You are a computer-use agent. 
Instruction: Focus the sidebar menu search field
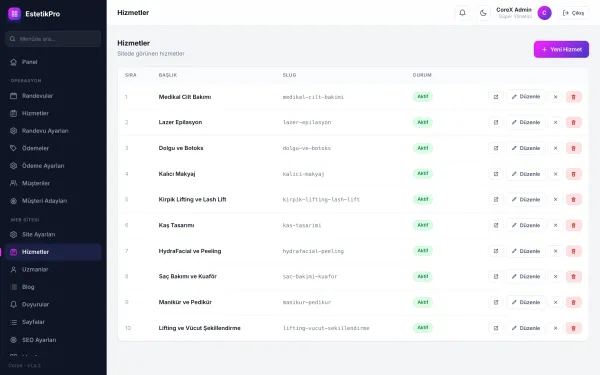pyautogui.click(x=53, y=39)
